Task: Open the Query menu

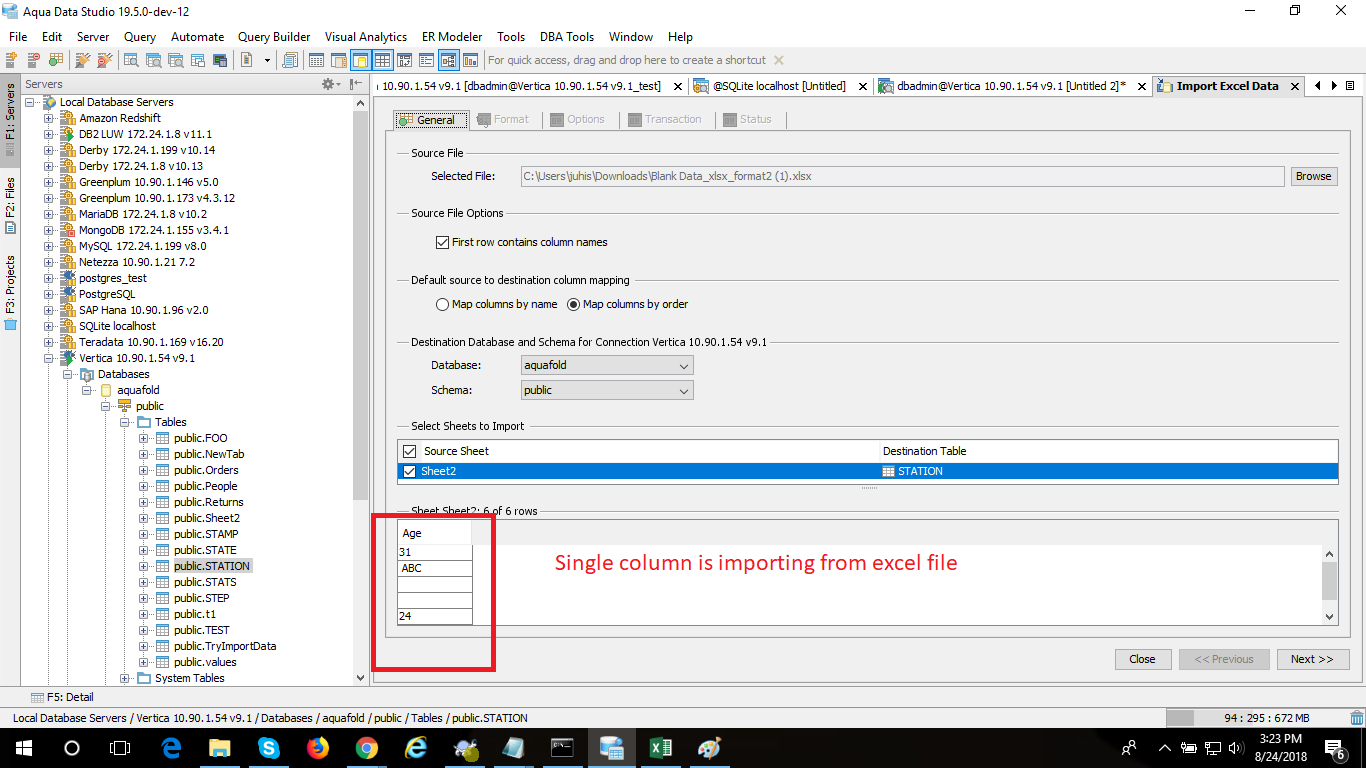Action: coord(140,37)
